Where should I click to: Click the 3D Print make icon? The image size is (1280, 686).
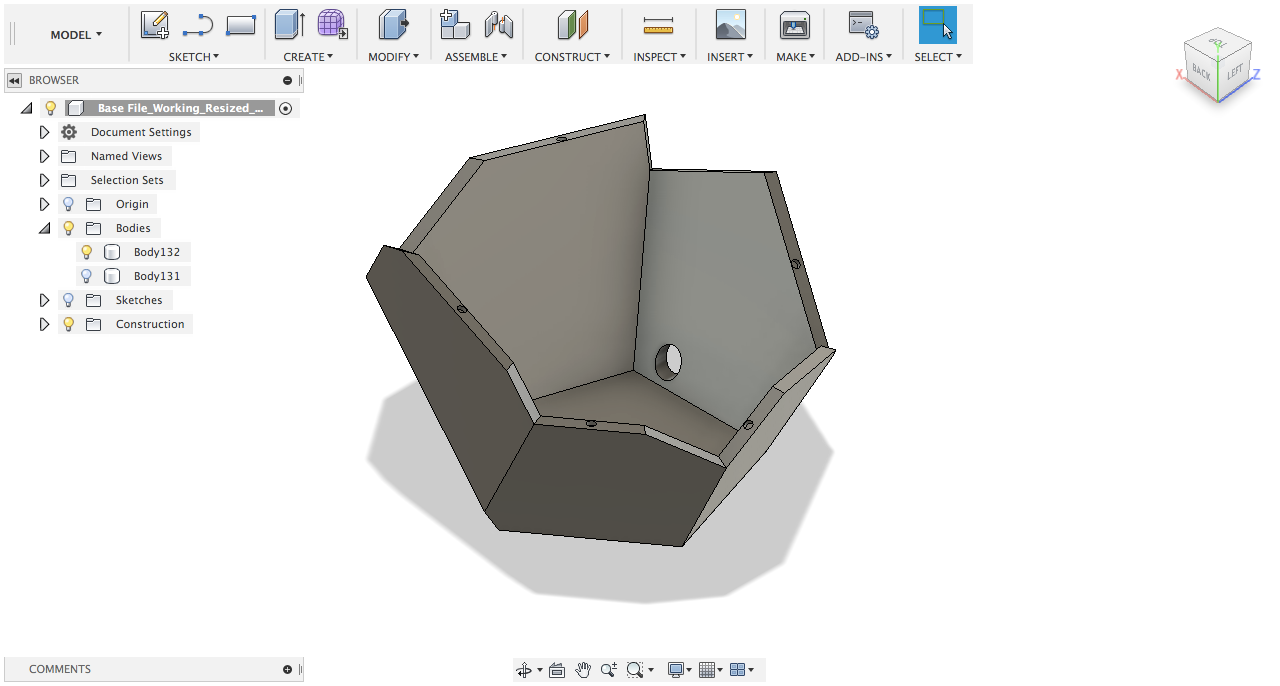(795, 24)
